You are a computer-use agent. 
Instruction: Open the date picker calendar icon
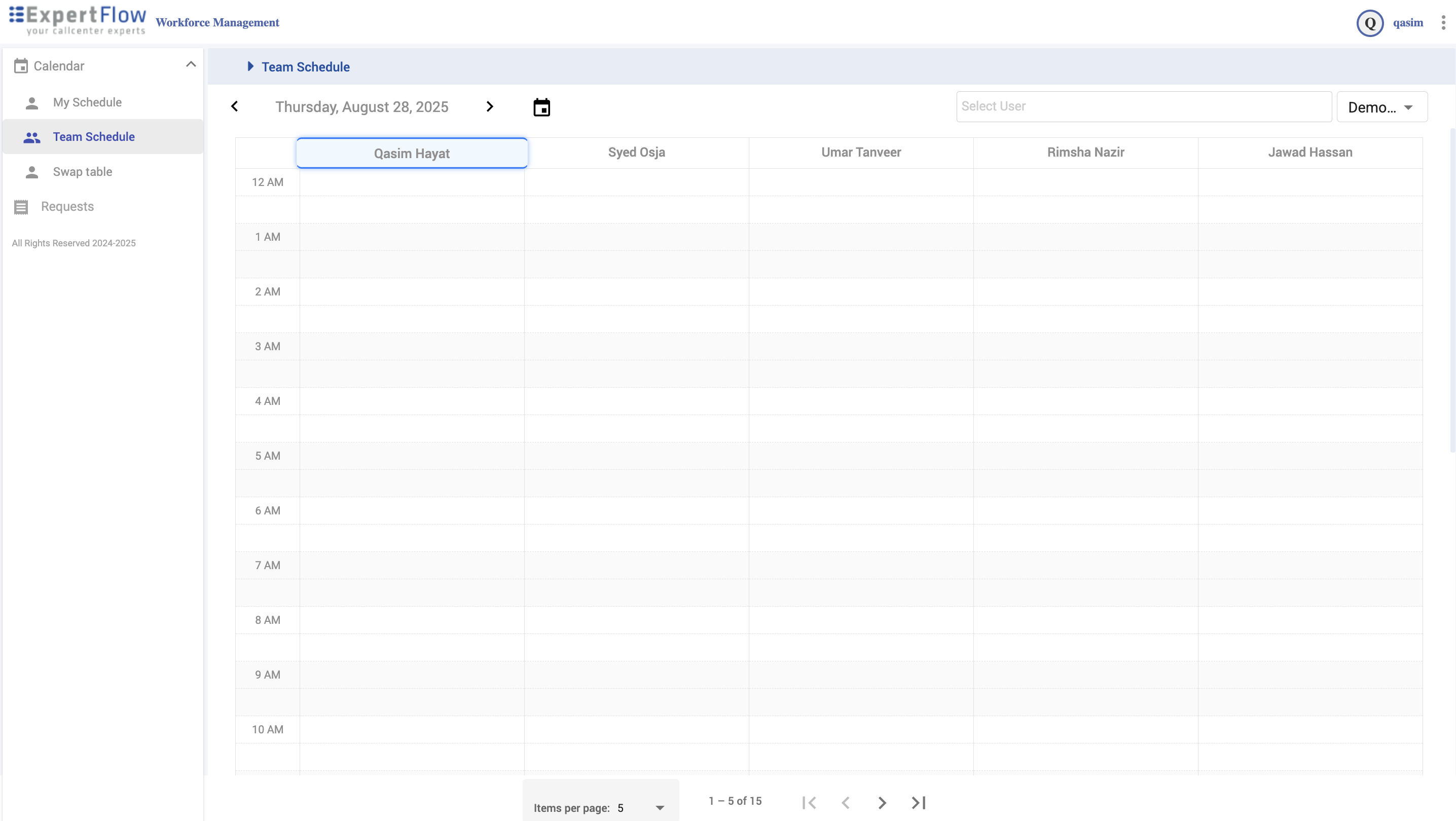(x=541, y=107)
